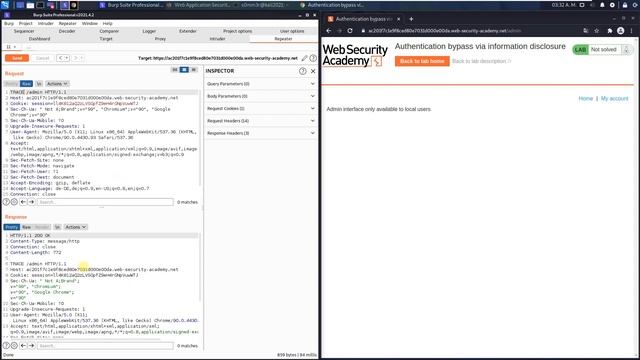Viewport: 640px width, 360px height.
Task: Follow Back to lab description link
Action: (x=481, y=61)
